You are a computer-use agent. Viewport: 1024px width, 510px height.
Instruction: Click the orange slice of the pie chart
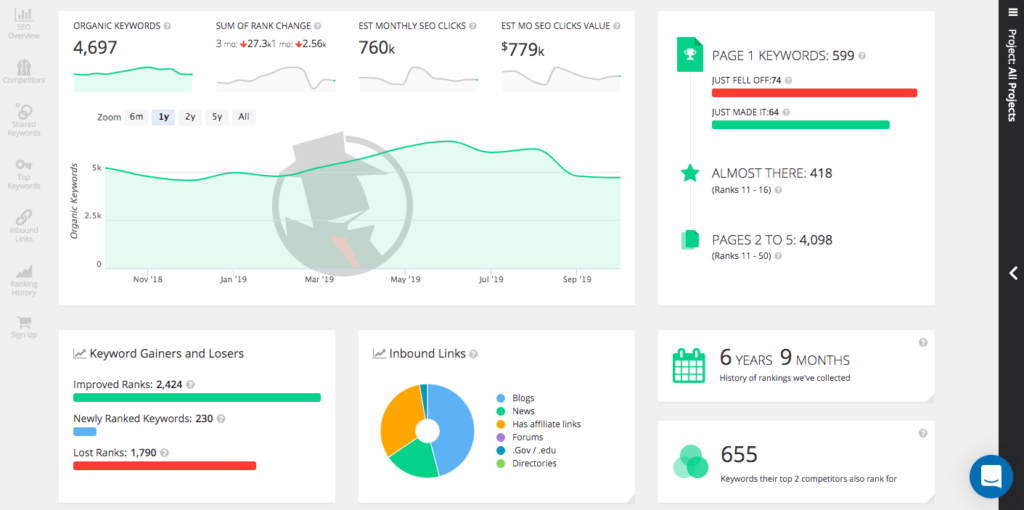pyautogui.click(x=400, y=418)
